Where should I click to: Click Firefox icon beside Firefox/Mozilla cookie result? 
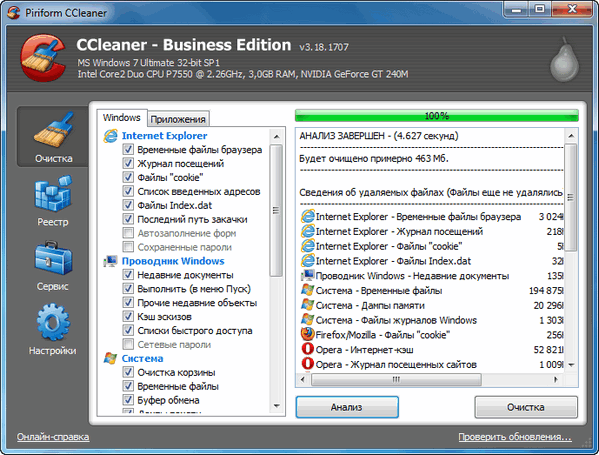(x=307, y=334)
